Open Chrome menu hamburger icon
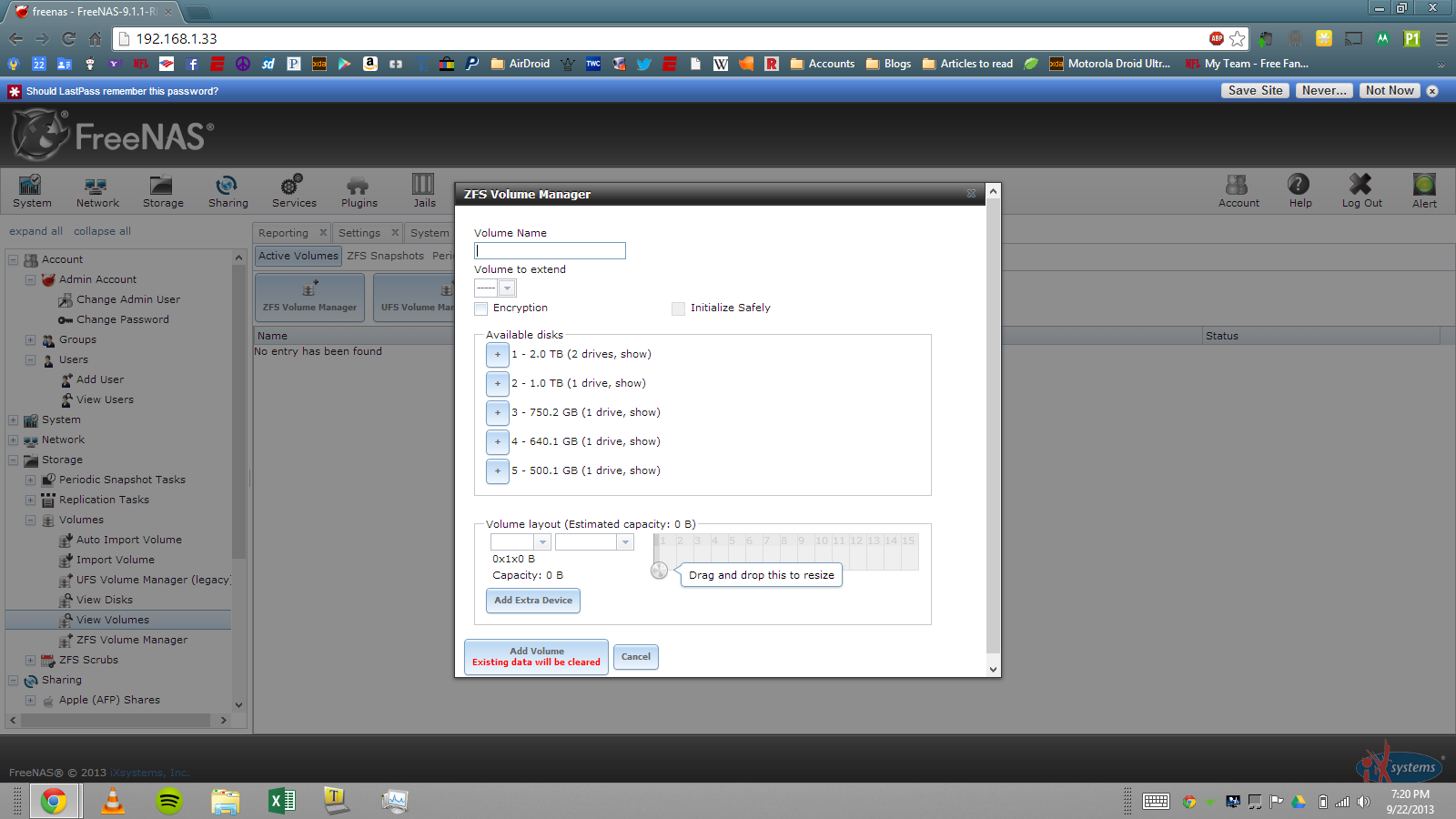This screenshot has width=1456, height=819. (1441, 38)
